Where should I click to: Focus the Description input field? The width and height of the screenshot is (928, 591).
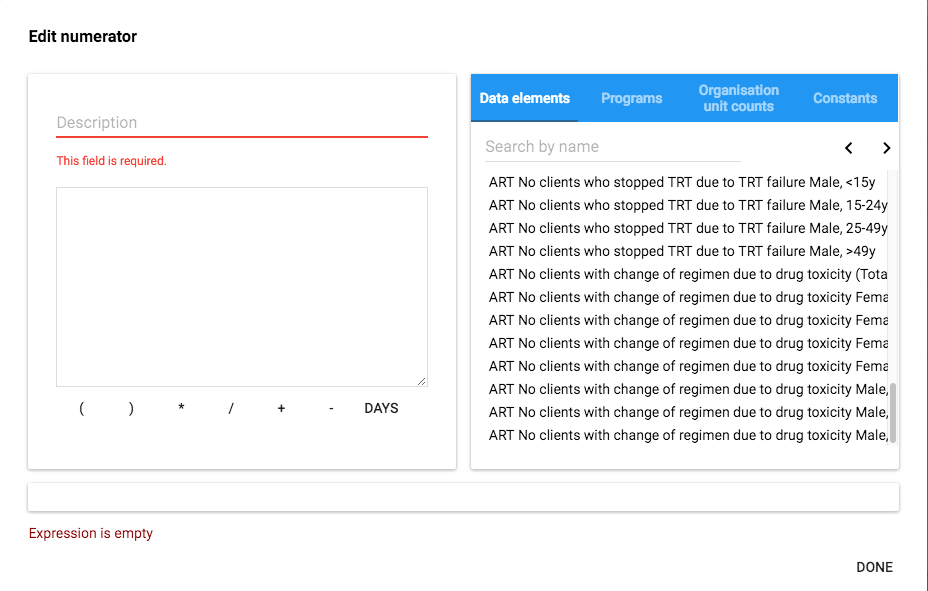[241, 123]
